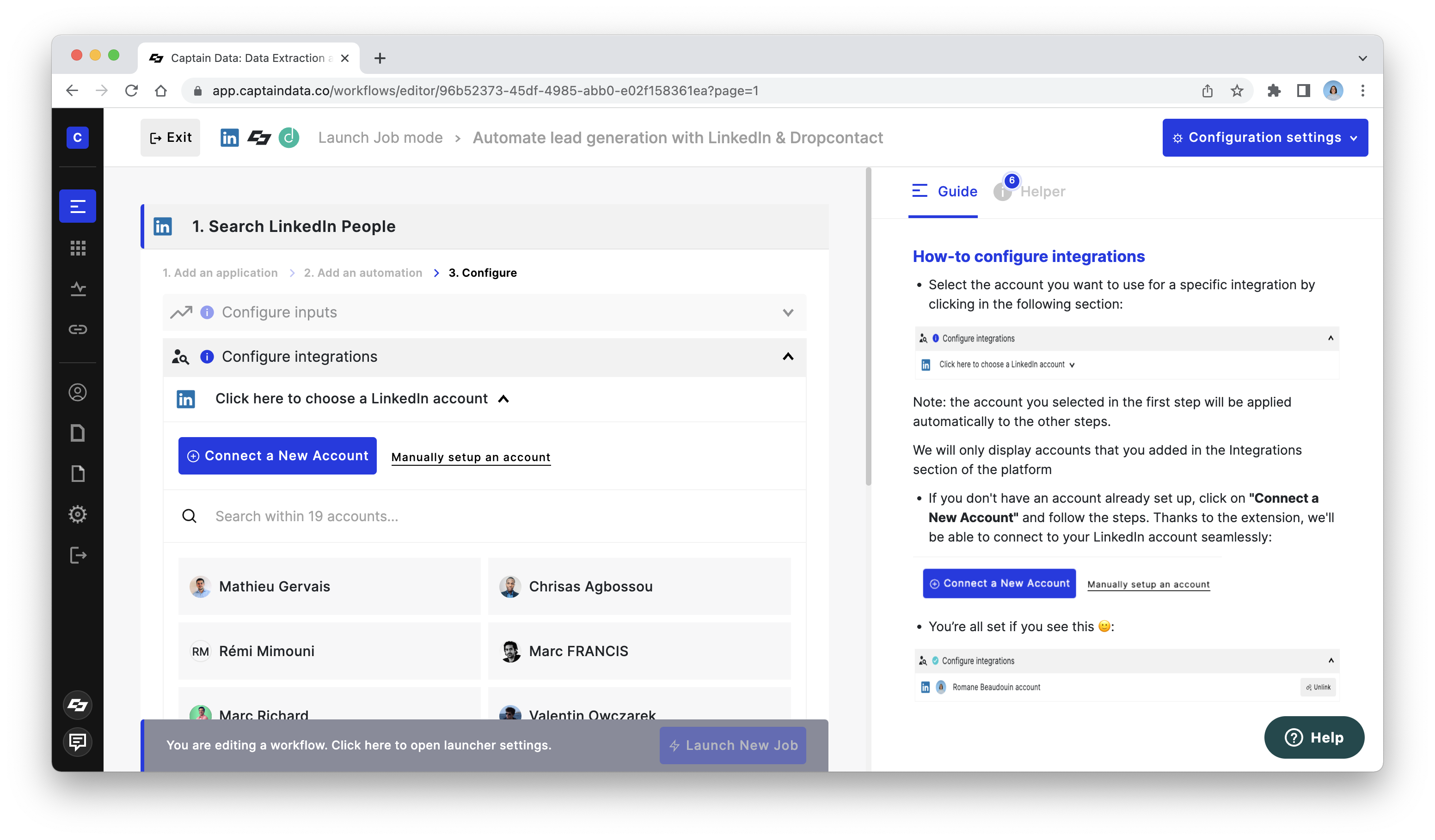Click the launcher settings banner text
The width and height of the screenshot is (1435, 840).
coord(359,746)
